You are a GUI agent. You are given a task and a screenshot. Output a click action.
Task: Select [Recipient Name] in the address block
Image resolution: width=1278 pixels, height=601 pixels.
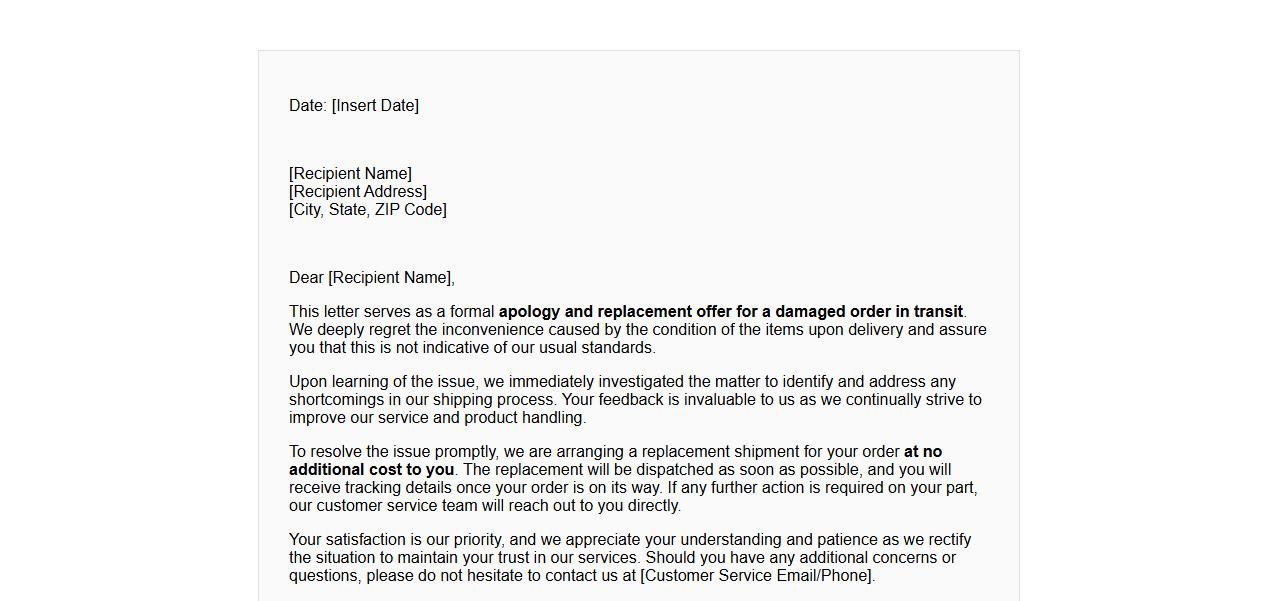[350, 174]
